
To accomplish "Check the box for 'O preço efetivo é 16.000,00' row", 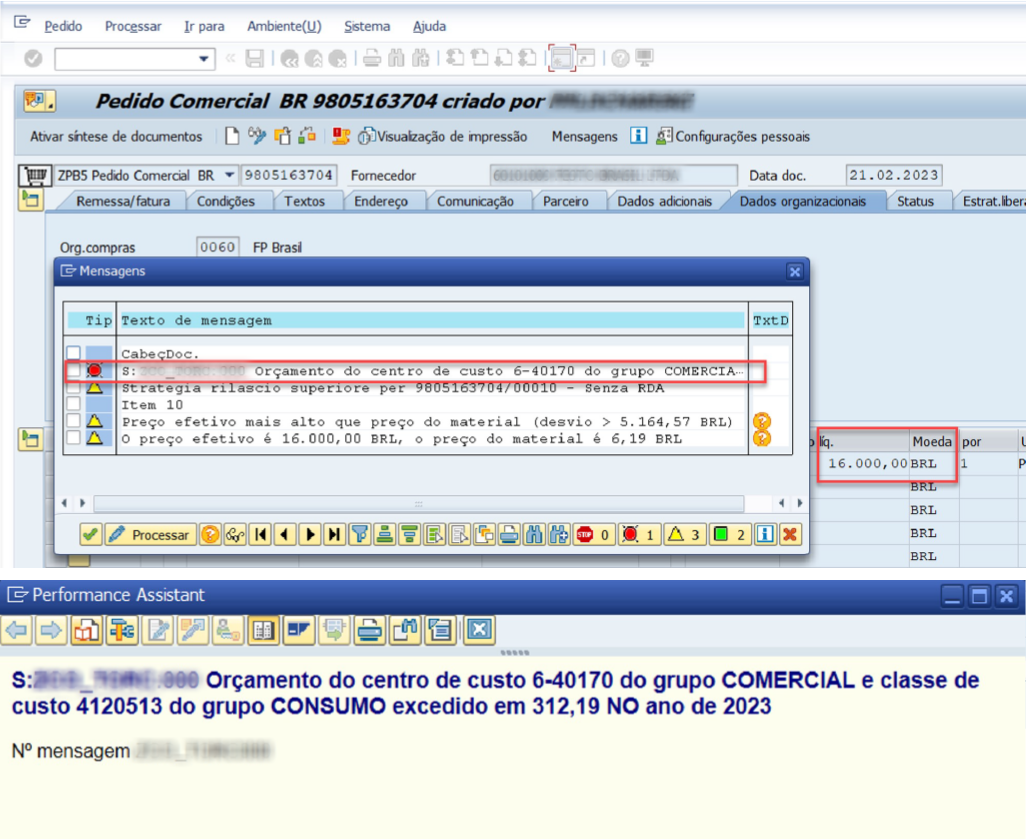I will point(73,438).
